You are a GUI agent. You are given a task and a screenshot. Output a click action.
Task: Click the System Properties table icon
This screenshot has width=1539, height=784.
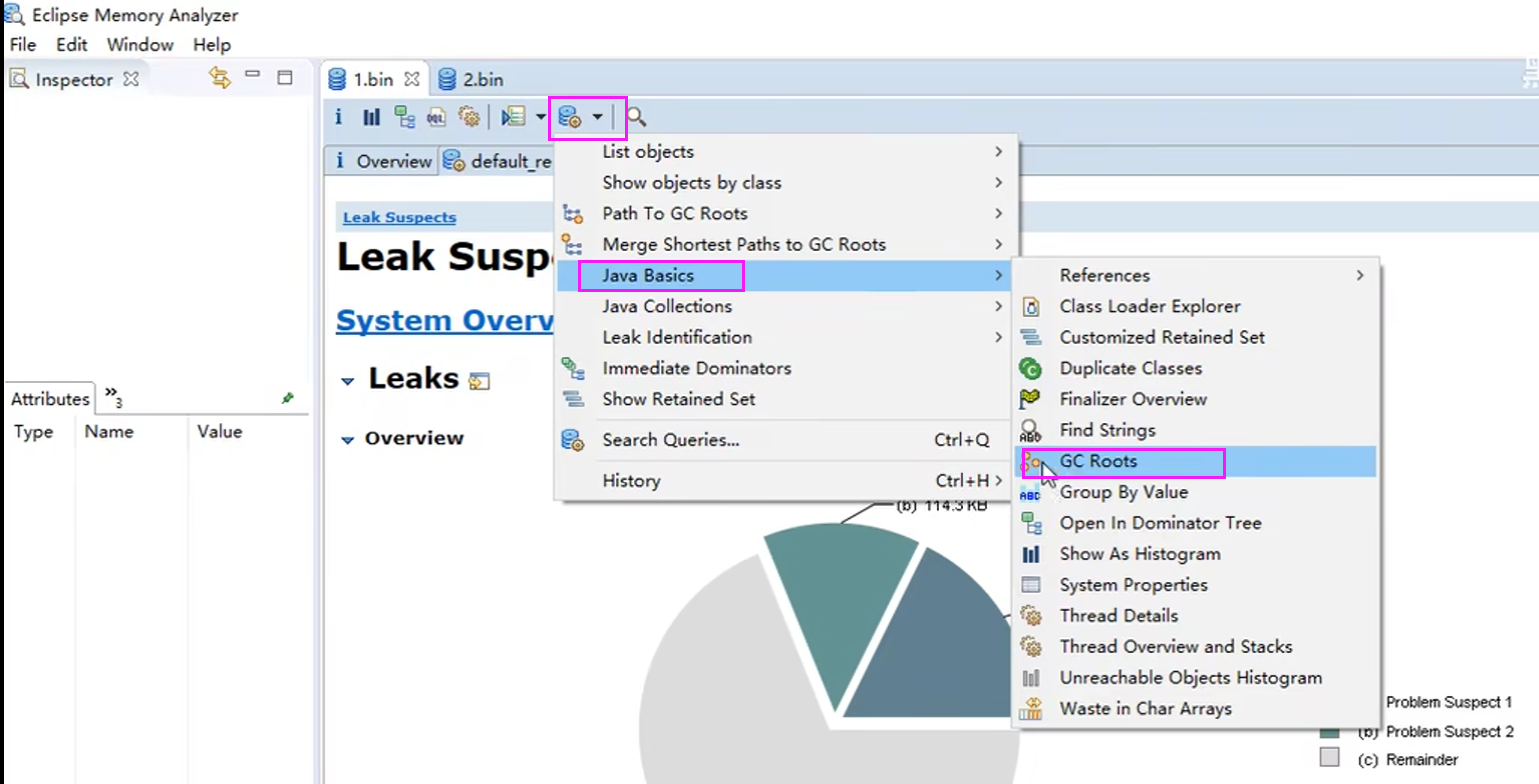pos(1030,585)
